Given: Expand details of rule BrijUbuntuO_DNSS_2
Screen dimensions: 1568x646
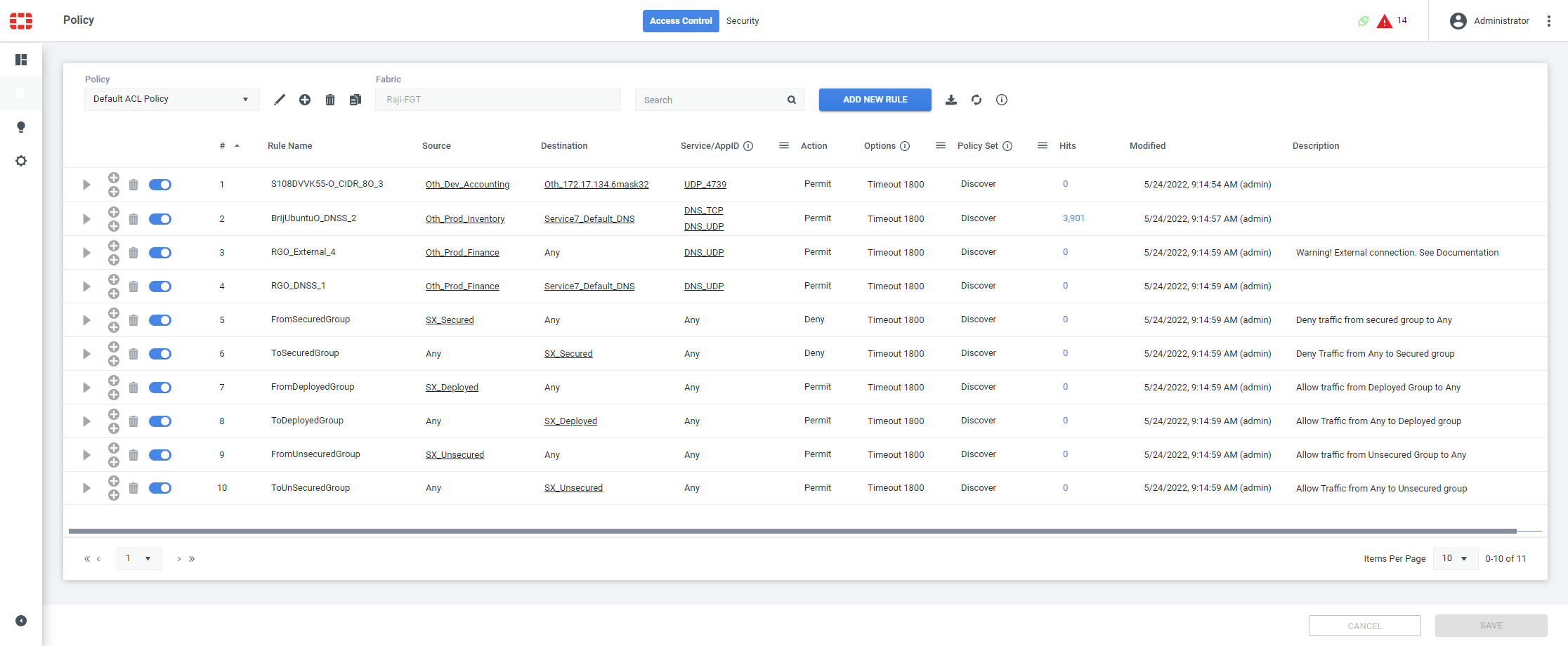Looking at the screenshot, I should [86, 218].
